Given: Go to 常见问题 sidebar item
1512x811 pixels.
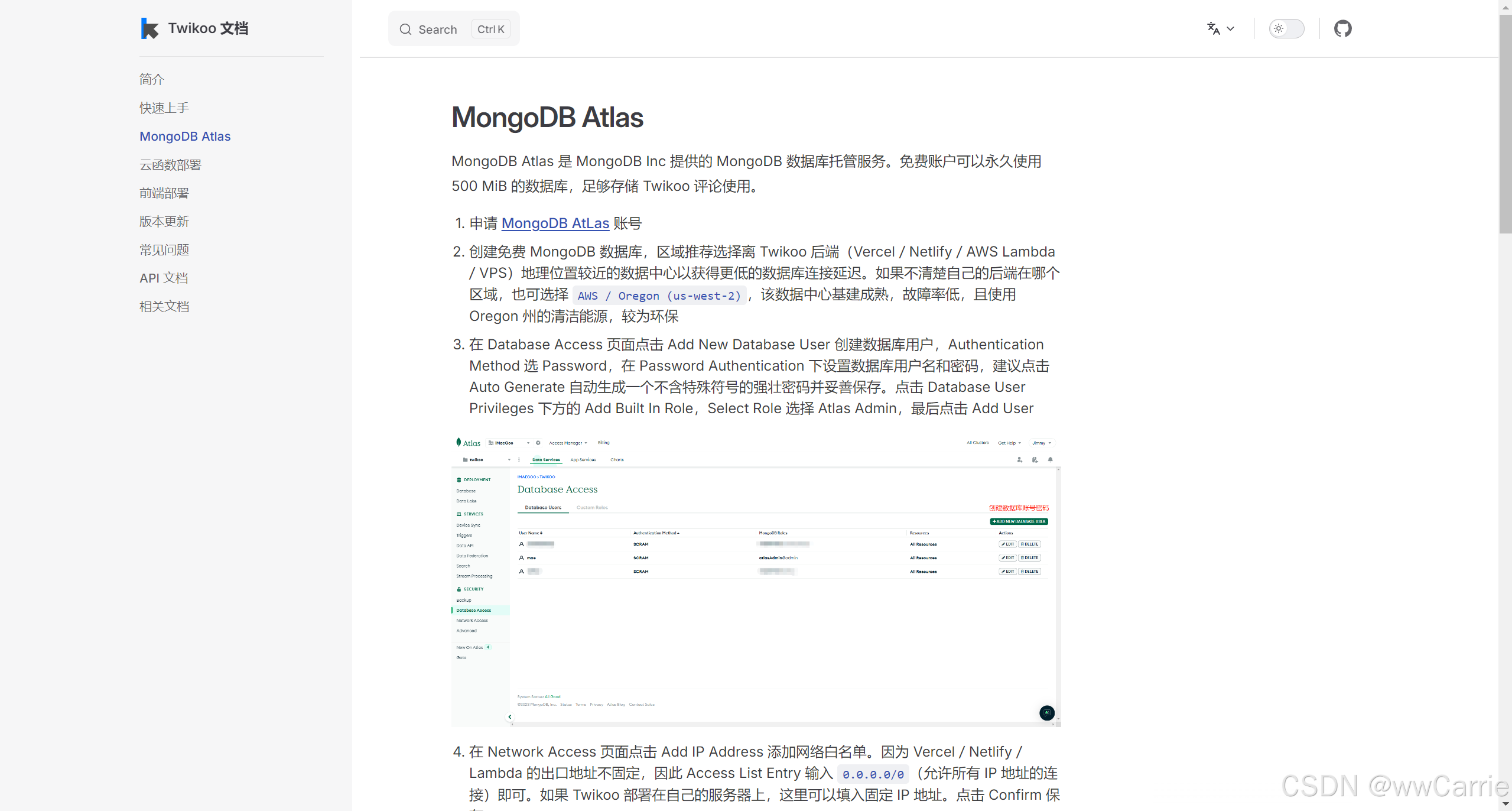Looking at the screenshot, I should 164,249.
